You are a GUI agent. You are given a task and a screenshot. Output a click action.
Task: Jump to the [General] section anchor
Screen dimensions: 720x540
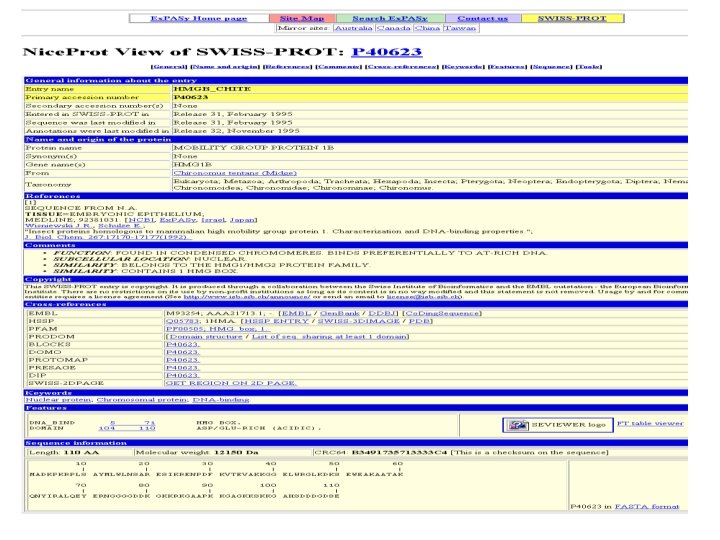[x=169, y=67]
